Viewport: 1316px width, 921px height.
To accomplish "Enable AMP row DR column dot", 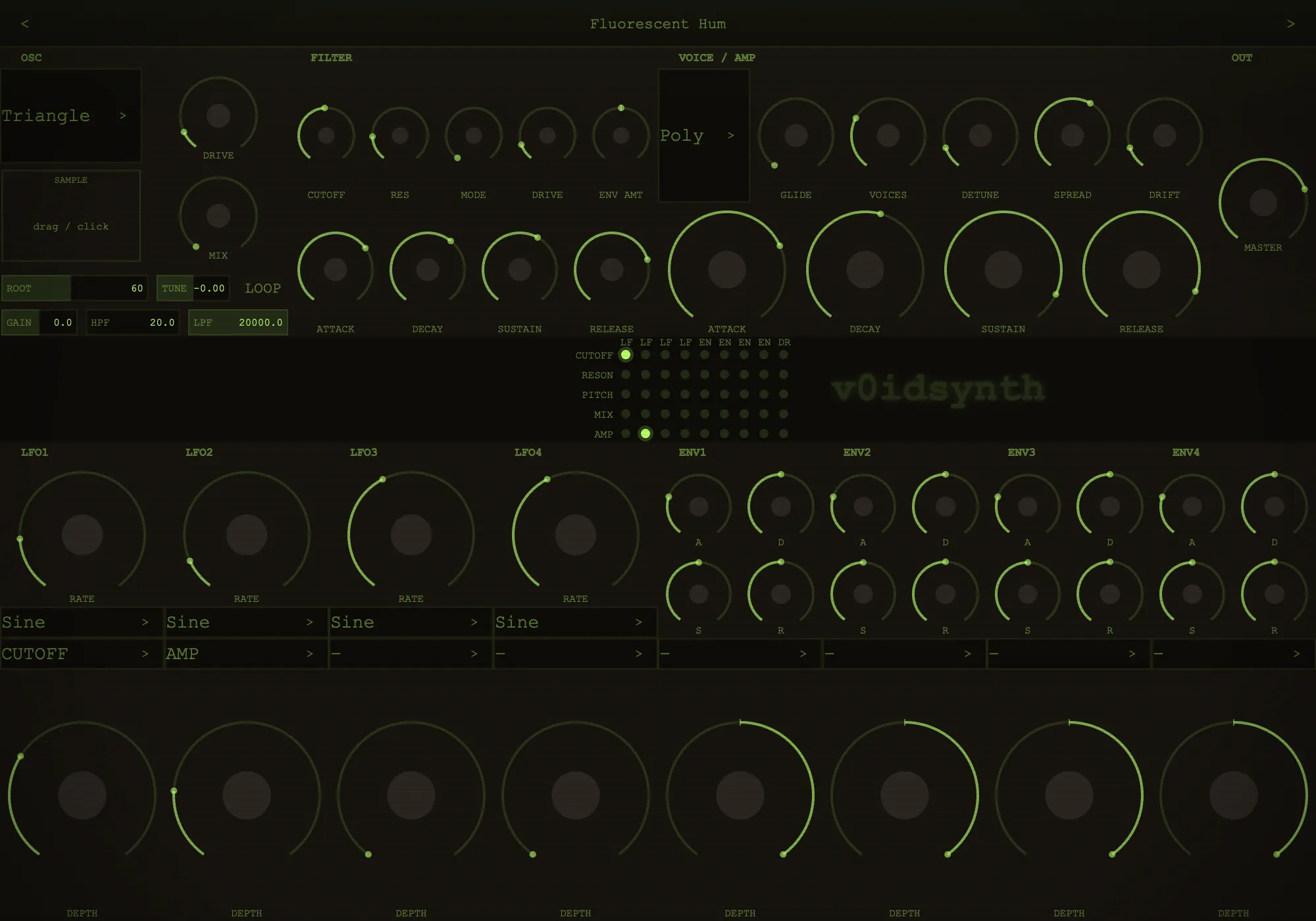I will 784,434.
